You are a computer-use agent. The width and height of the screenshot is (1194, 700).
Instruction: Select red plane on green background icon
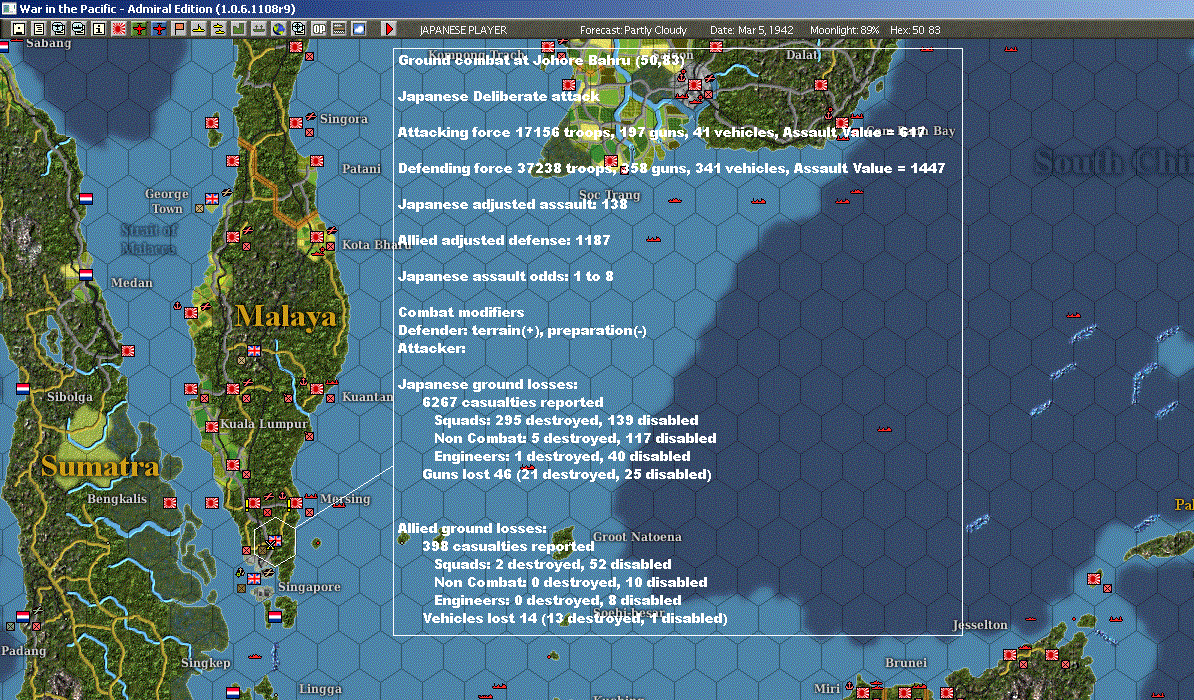coord(139,29)
